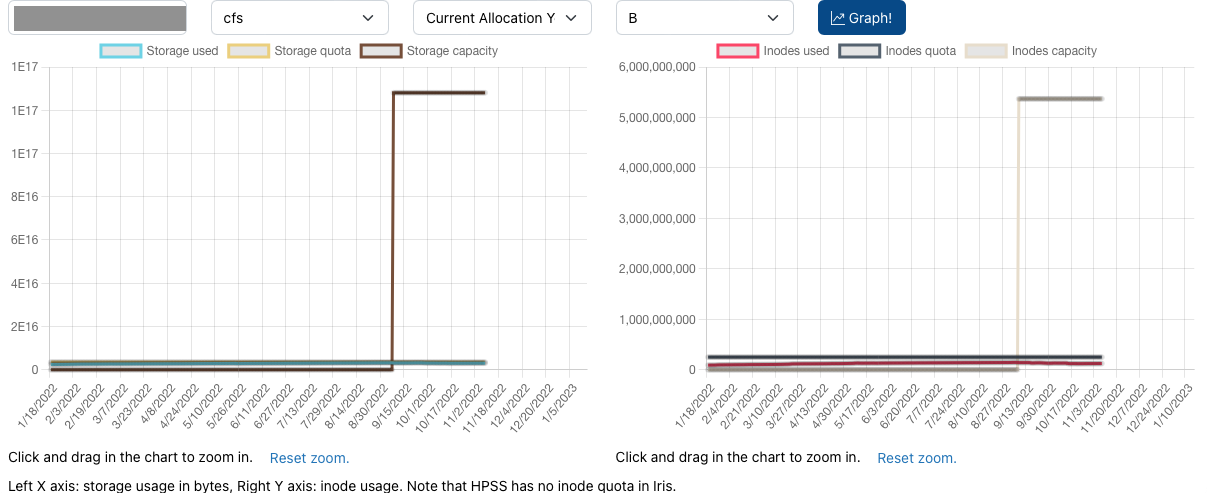This screenshot has width=1207, height=493.
Task: Click the Graph! button chart icon
Action: [x=838, y=18]
